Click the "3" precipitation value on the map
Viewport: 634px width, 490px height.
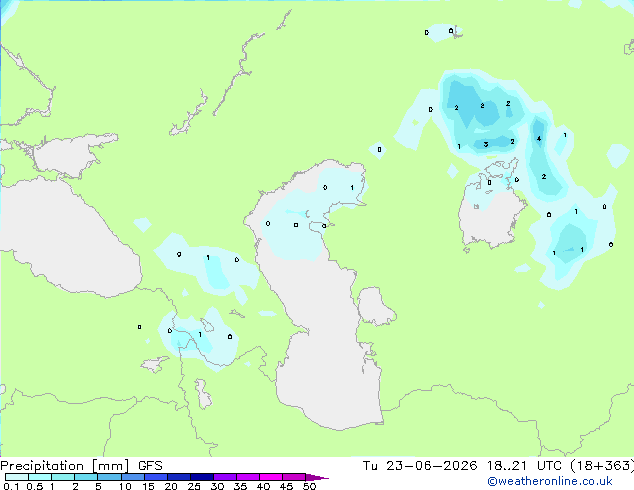[486, 144]
